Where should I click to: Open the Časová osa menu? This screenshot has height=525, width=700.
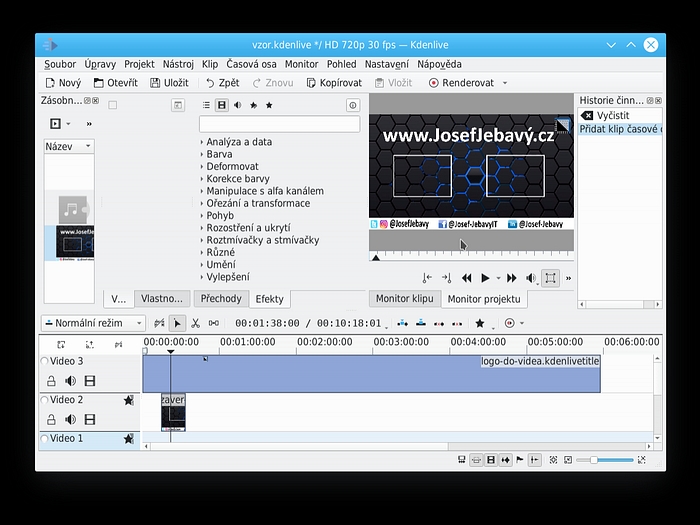(251, 64)
